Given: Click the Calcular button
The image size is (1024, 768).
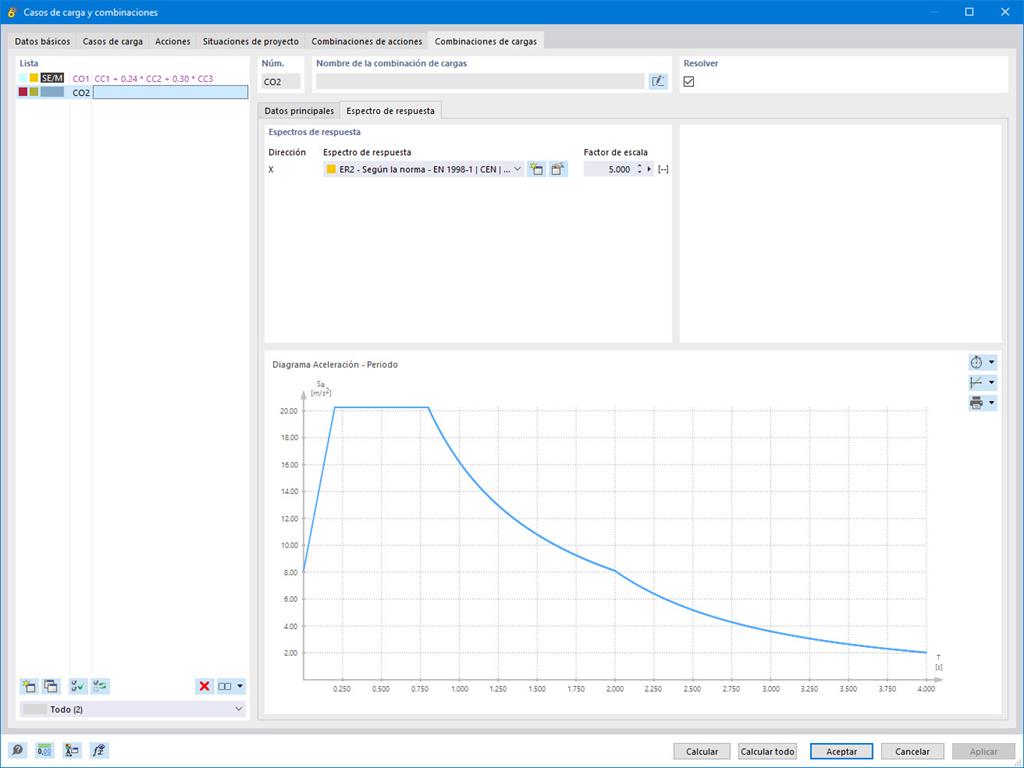Looking at the screenshot, I should [702, 752].
